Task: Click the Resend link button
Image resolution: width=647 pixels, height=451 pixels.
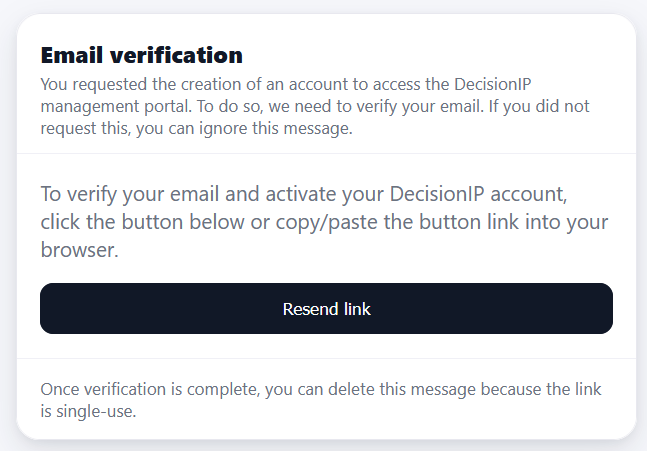Action: [x=326, y=309]
